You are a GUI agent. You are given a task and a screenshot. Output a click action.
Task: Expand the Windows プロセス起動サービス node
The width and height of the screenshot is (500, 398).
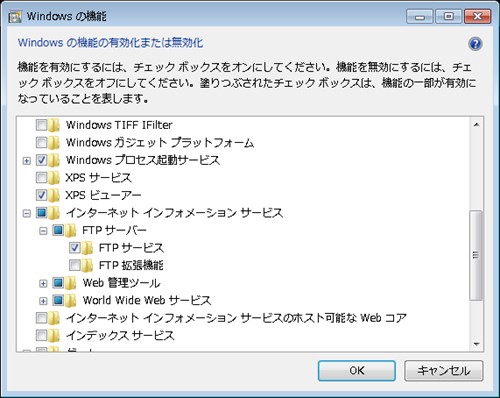(x=27, y=161)
